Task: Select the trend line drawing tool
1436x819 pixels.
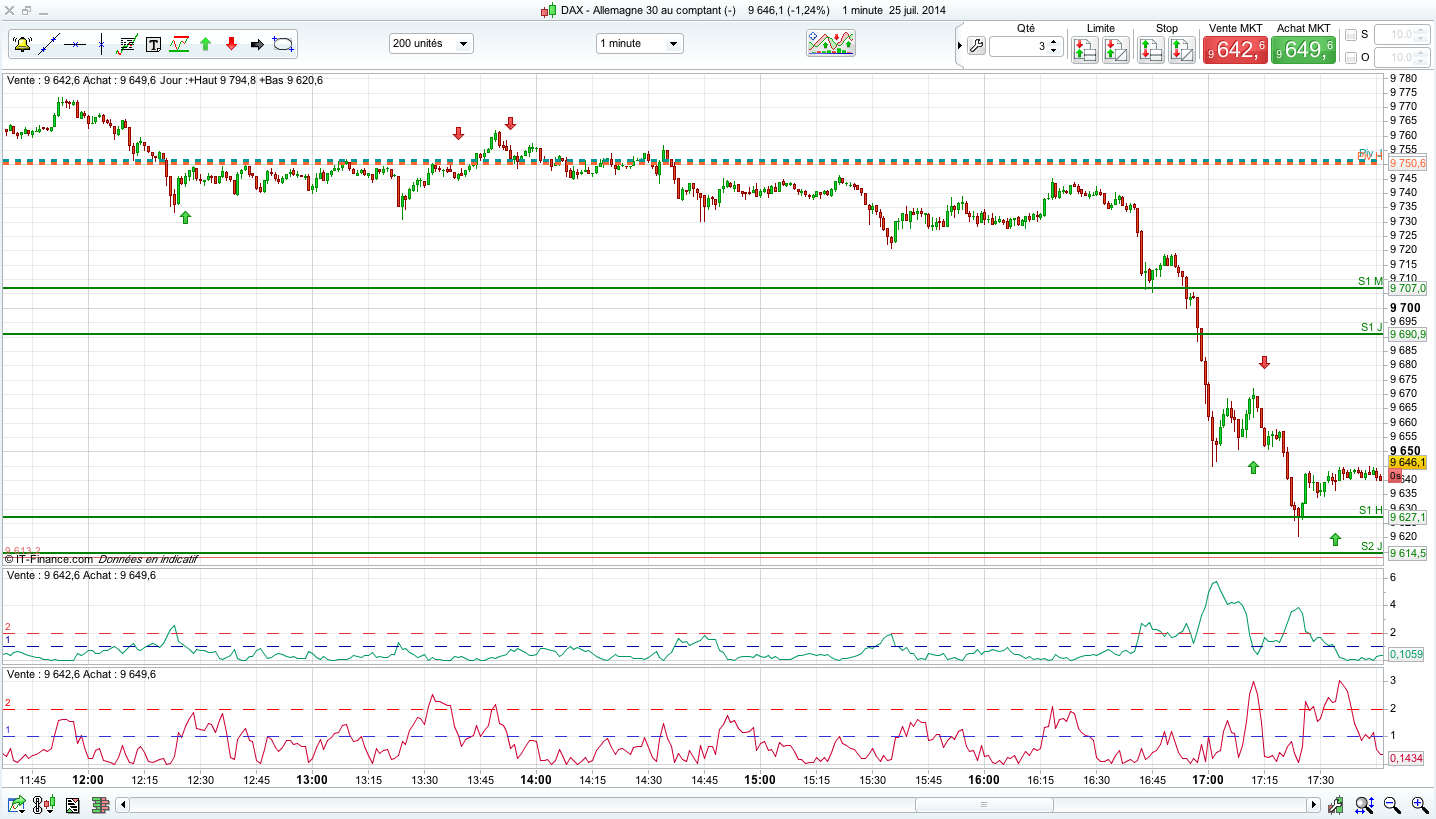Action: pyautogui.click(x=48, y=44)
